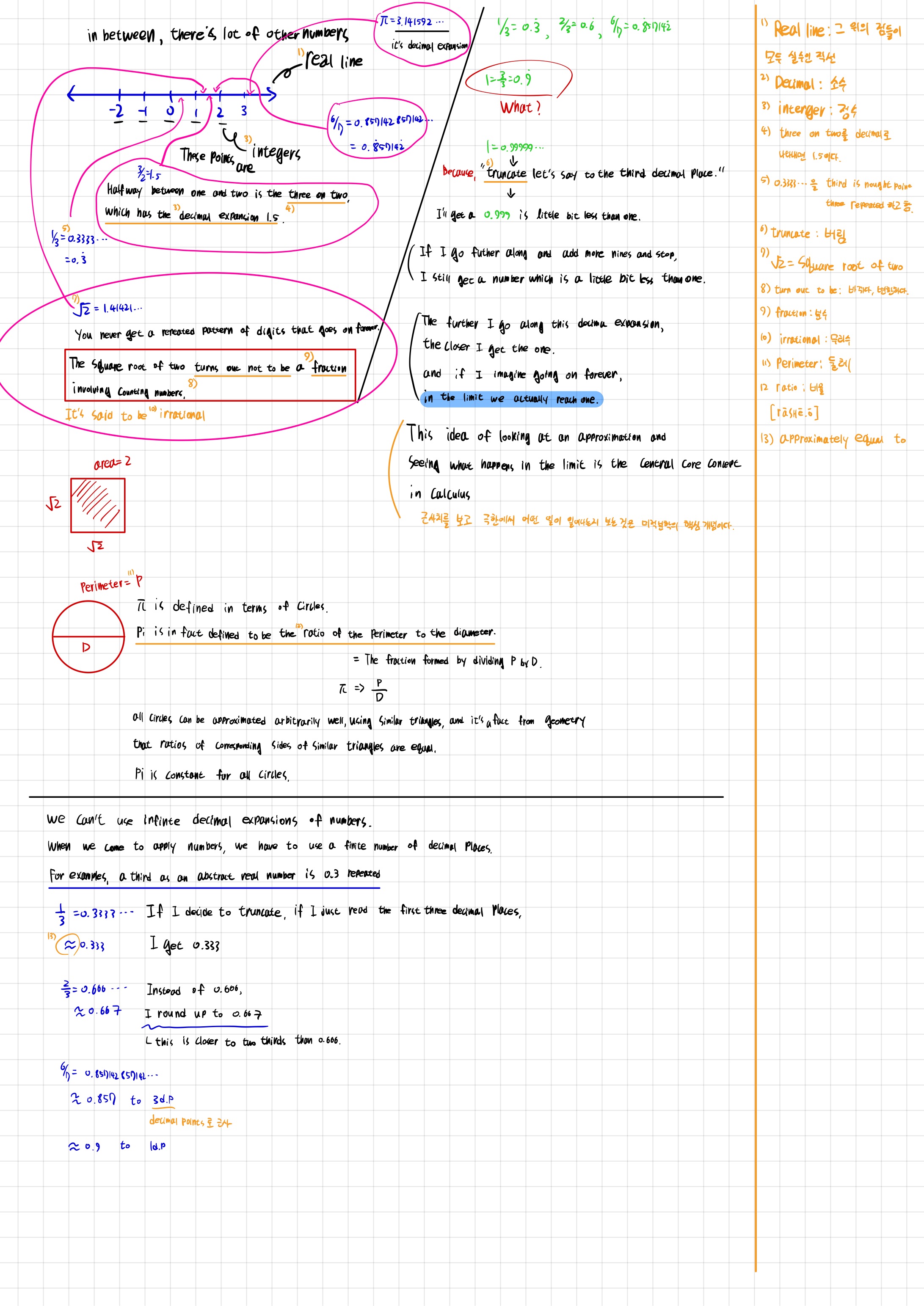Click the red label "Perimeter= P"

pos(111,584)
